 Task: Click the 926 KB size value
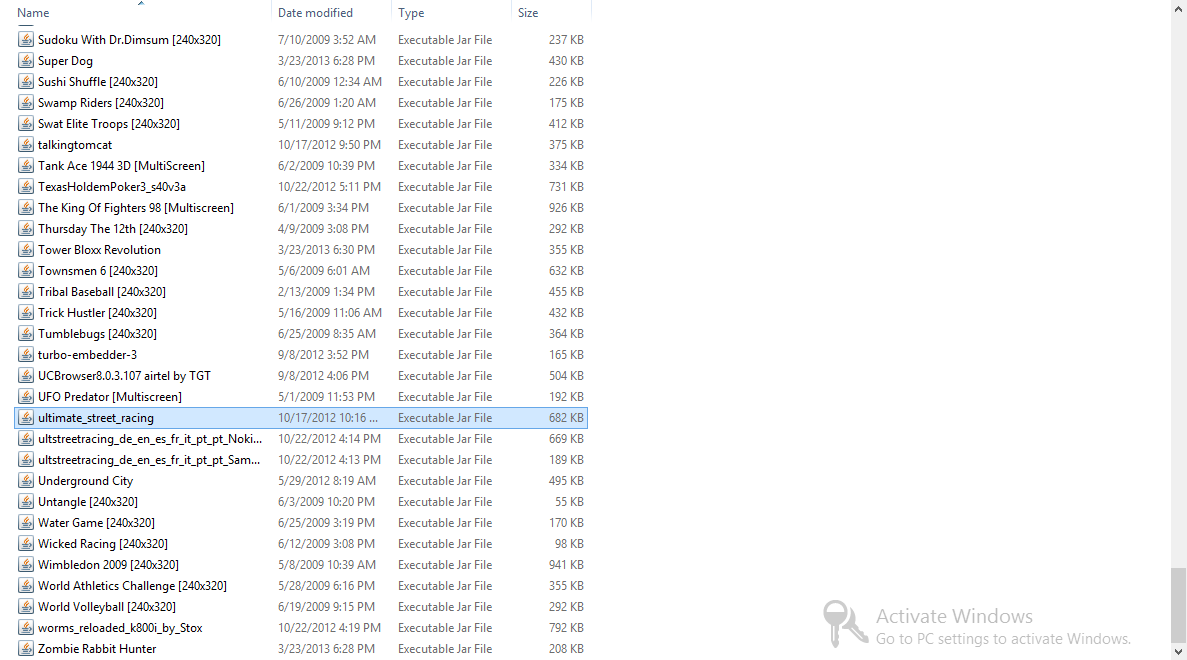(x=566, y=207)
